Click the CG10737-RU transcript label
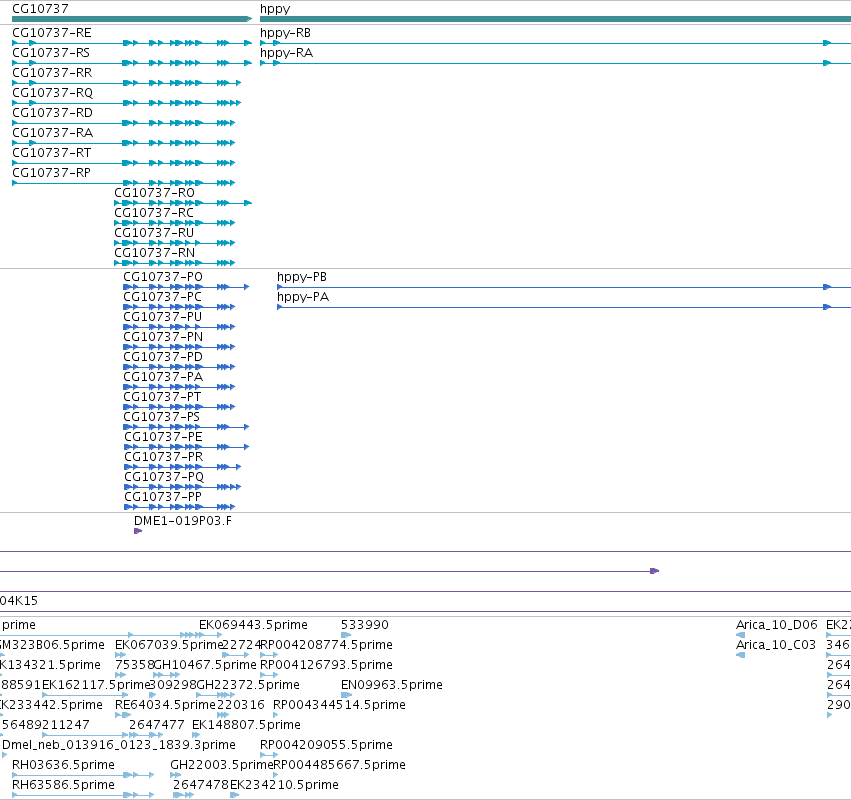Screen dimensions: 851x800 click(154, 233)
